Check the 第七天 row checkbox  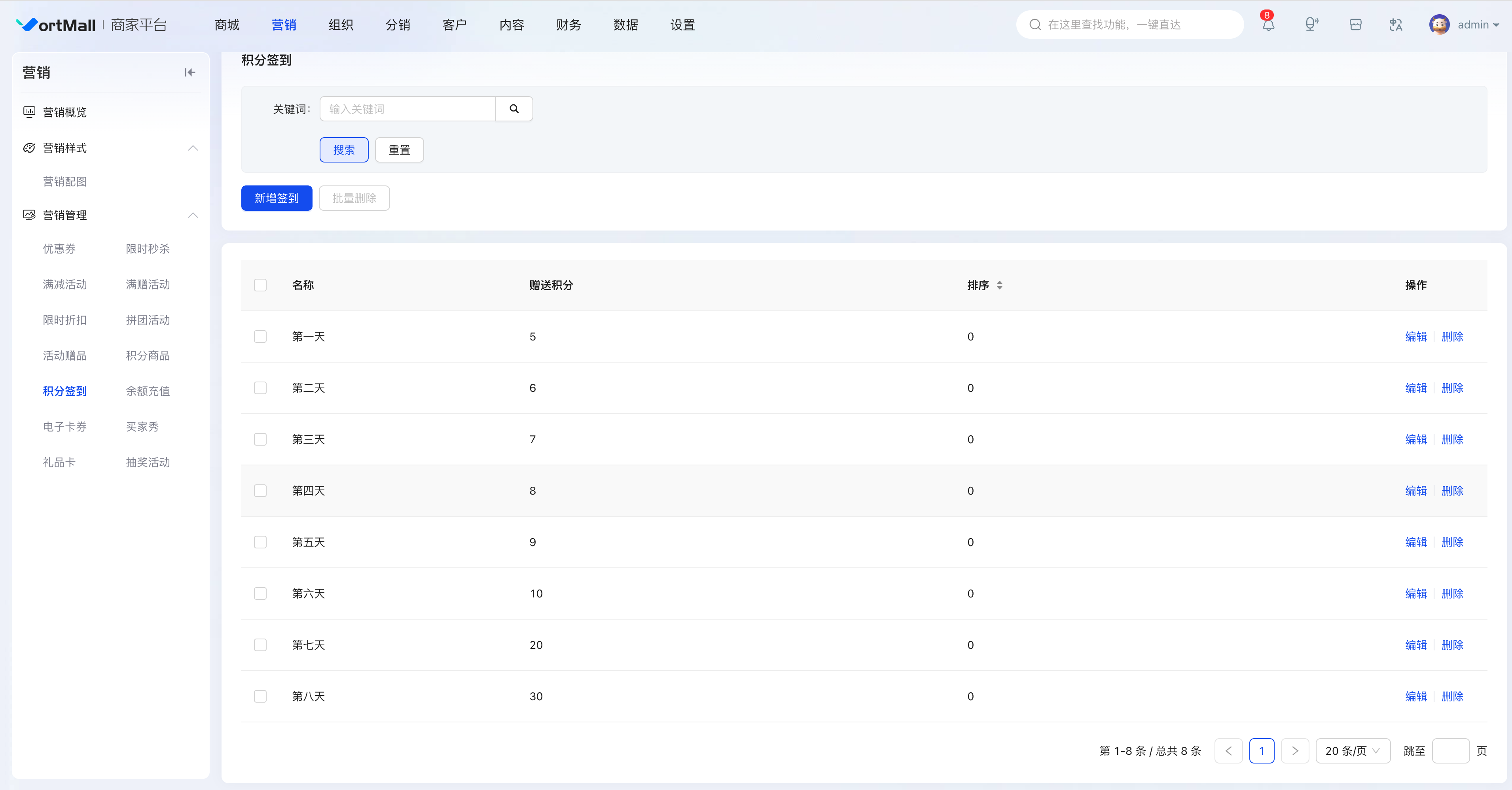[x=260, y=644]
